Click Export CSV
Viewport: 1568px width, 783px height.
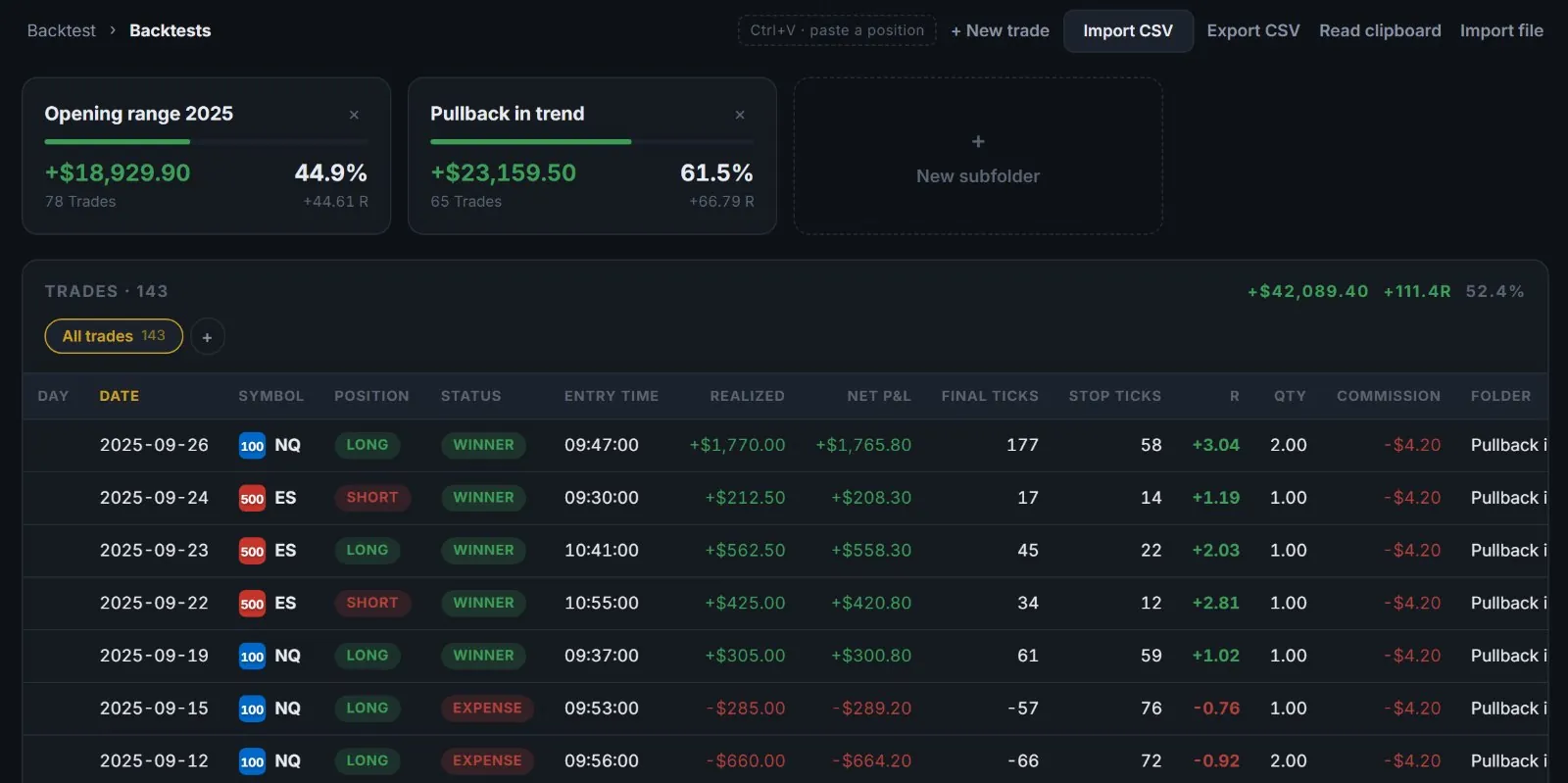point(1253,30)
